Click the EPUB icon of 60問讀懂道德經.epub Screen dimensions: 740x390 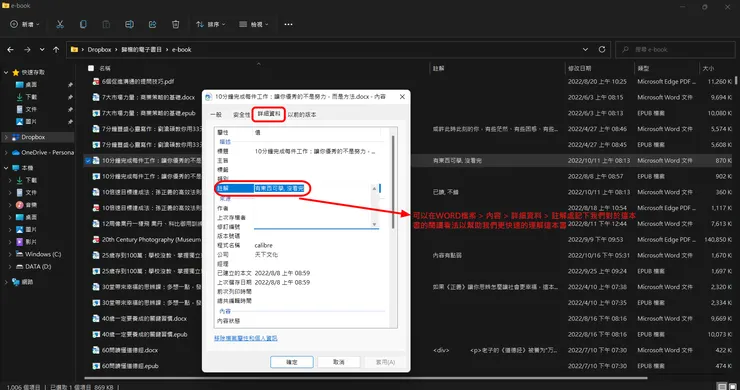(x=96, y=366)
